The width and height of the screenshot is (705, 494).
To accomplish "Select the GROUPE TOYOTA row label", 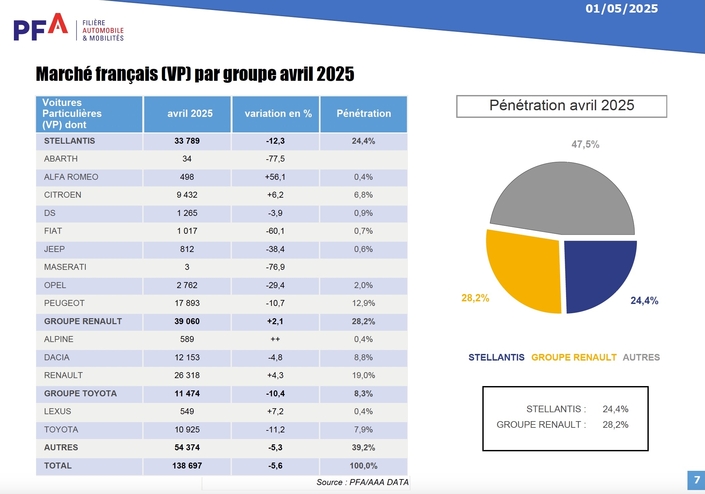I will tap(80, 394).
